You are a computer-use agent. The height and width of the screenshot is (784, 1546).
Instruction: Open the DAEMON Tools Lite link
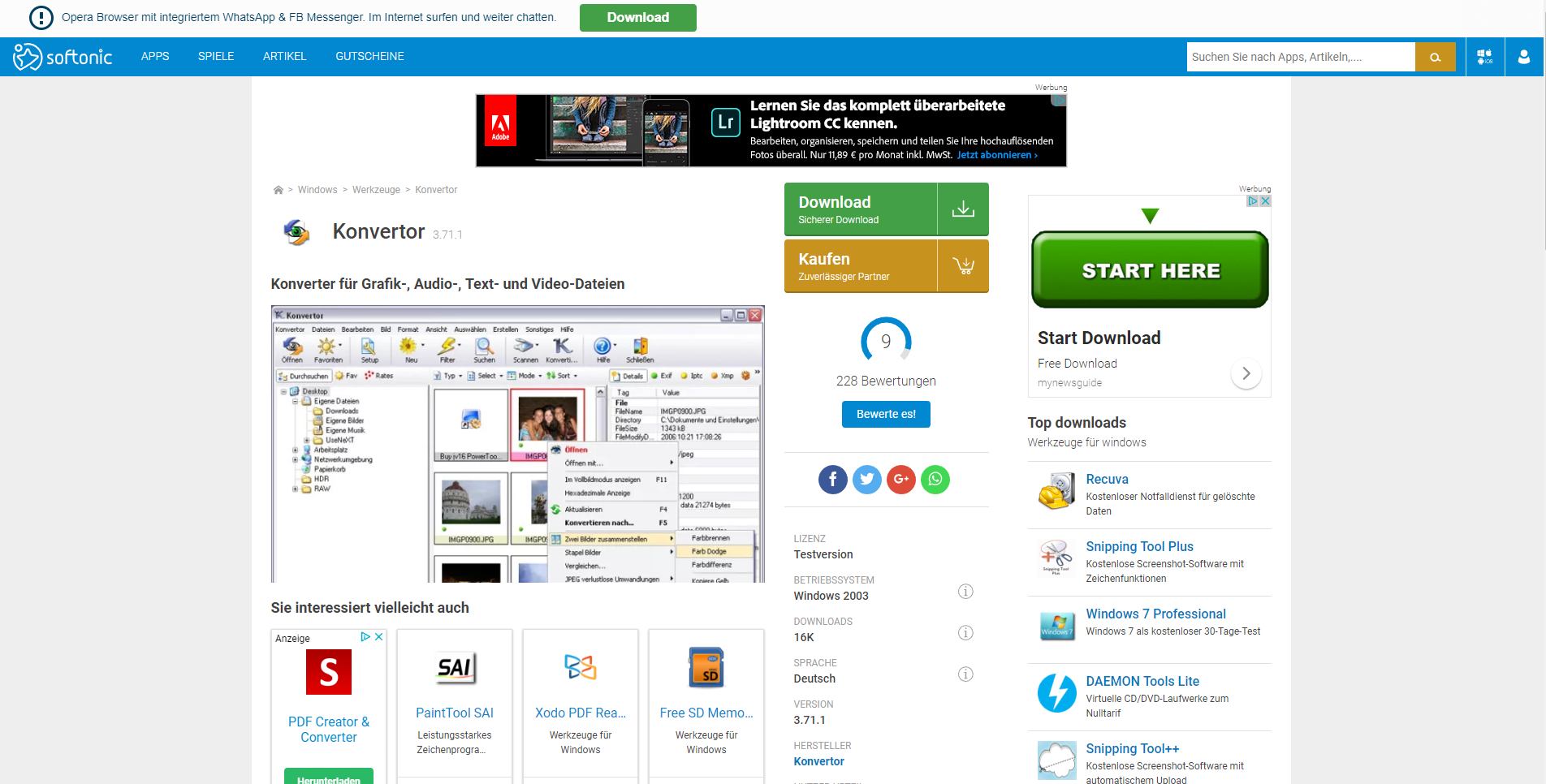tap(1142, 682)
